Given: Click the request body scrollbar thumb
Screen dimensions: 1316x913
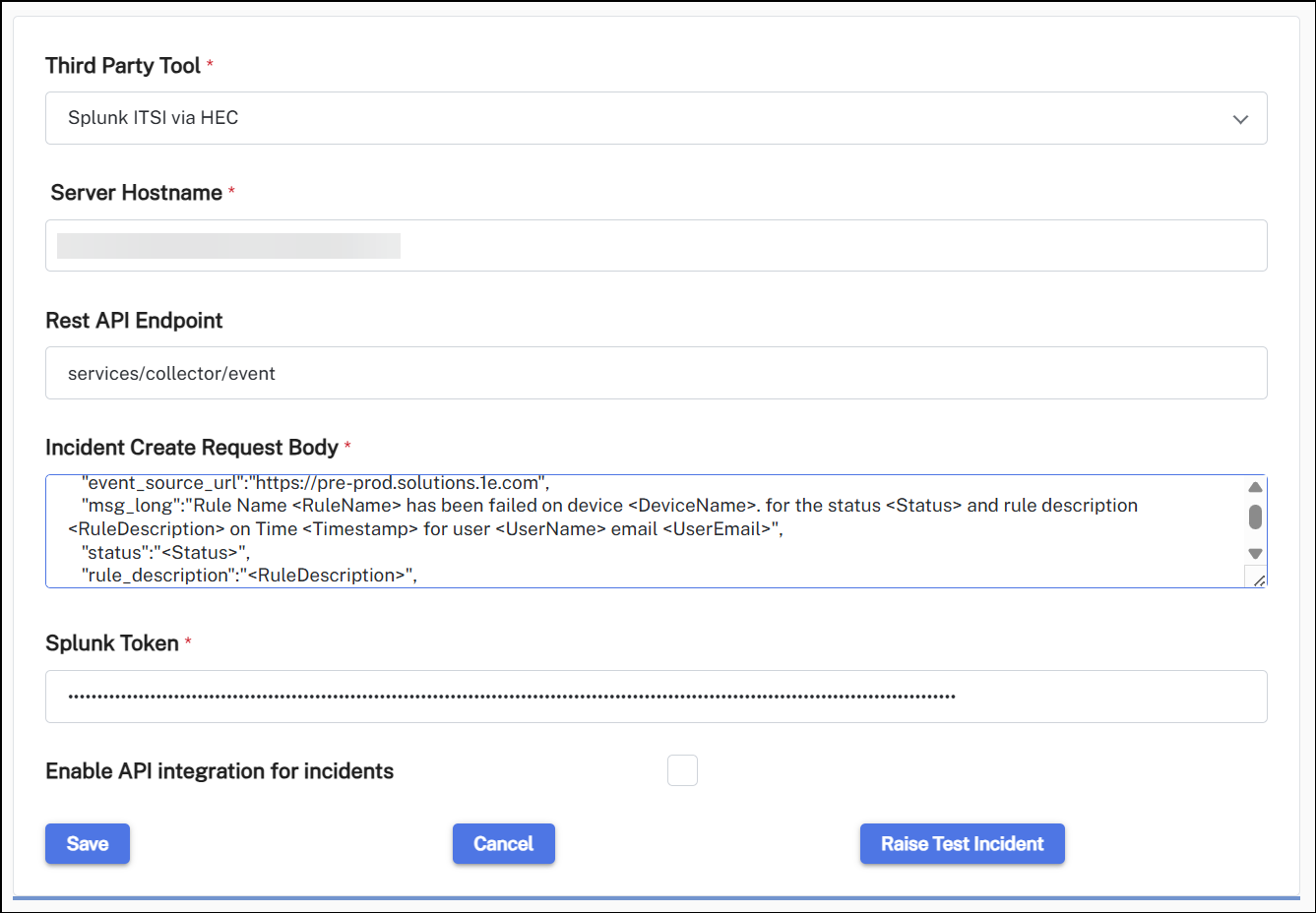Looking at the screenshot, I should [1255, 517].
